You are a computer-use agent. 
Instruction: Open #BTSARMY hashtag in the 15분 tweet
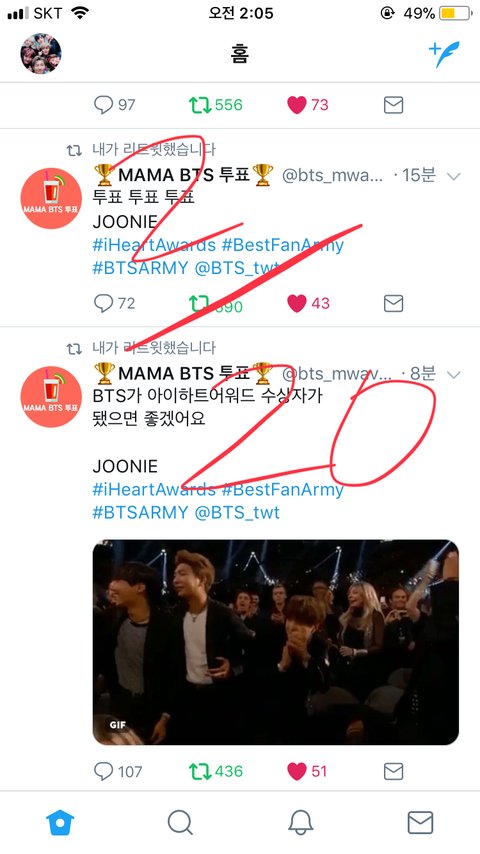[140, 268]
